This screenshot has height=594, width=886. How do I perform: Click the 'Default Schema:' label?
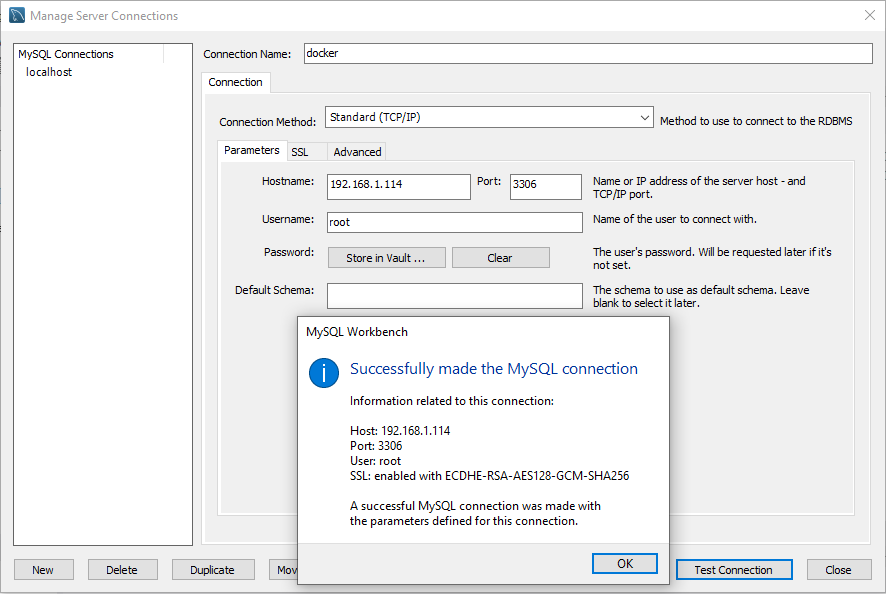(x=274, y=290)
